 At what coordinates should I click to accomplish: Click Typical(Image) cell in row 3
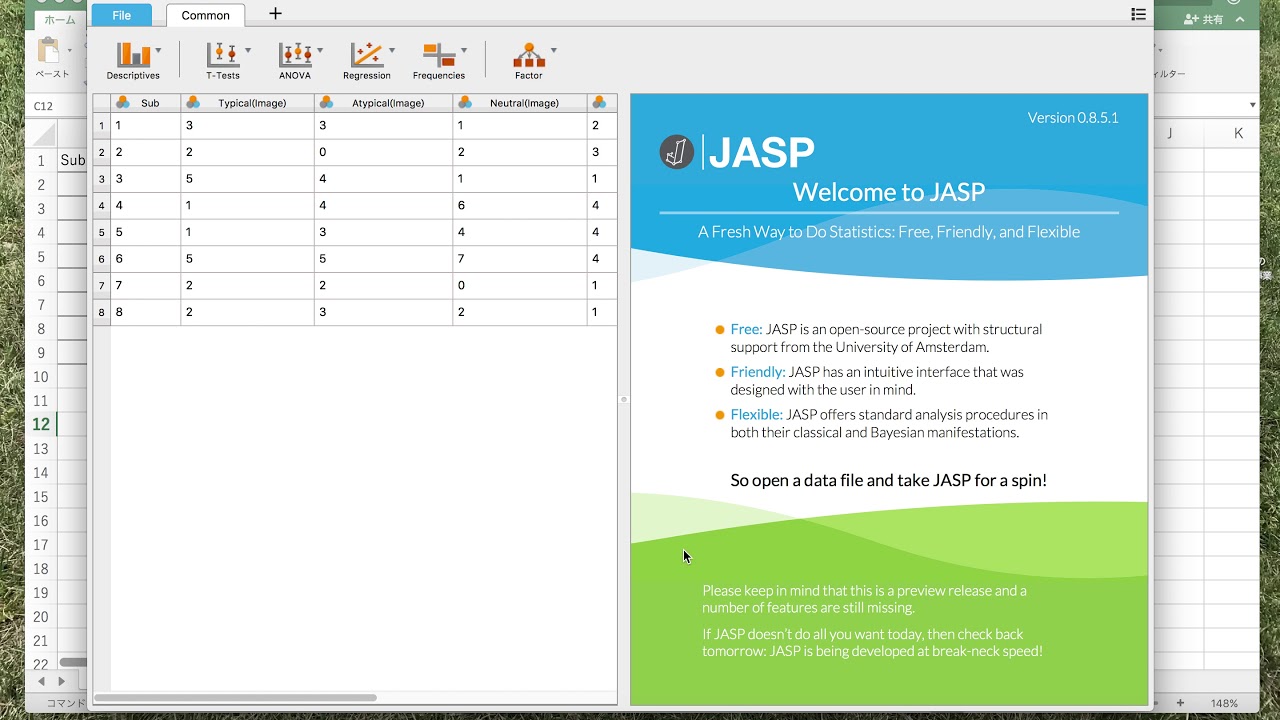pos(247,179)
